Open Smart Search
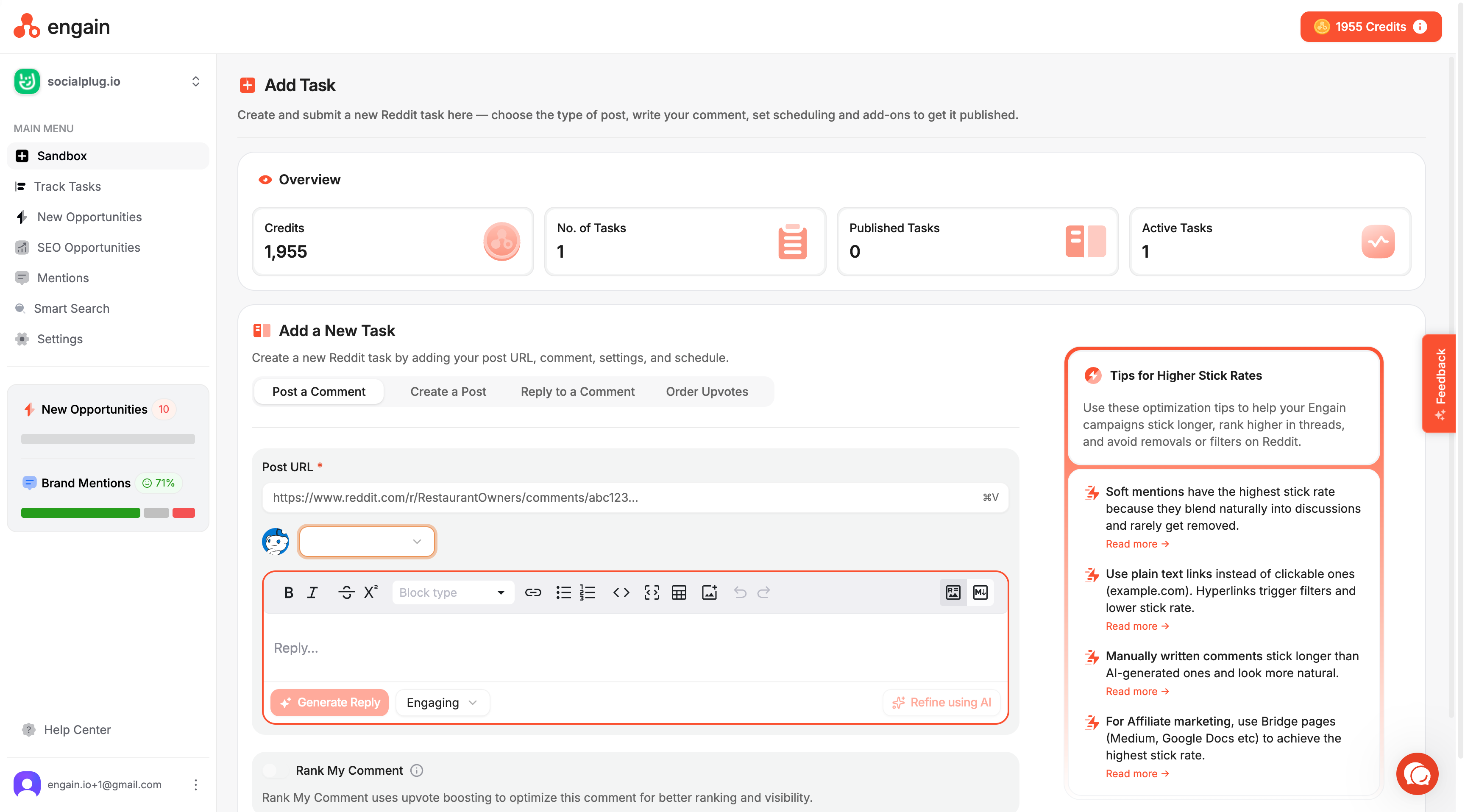The width and height of the screenshot is (1465, 812). pos(108,308)
